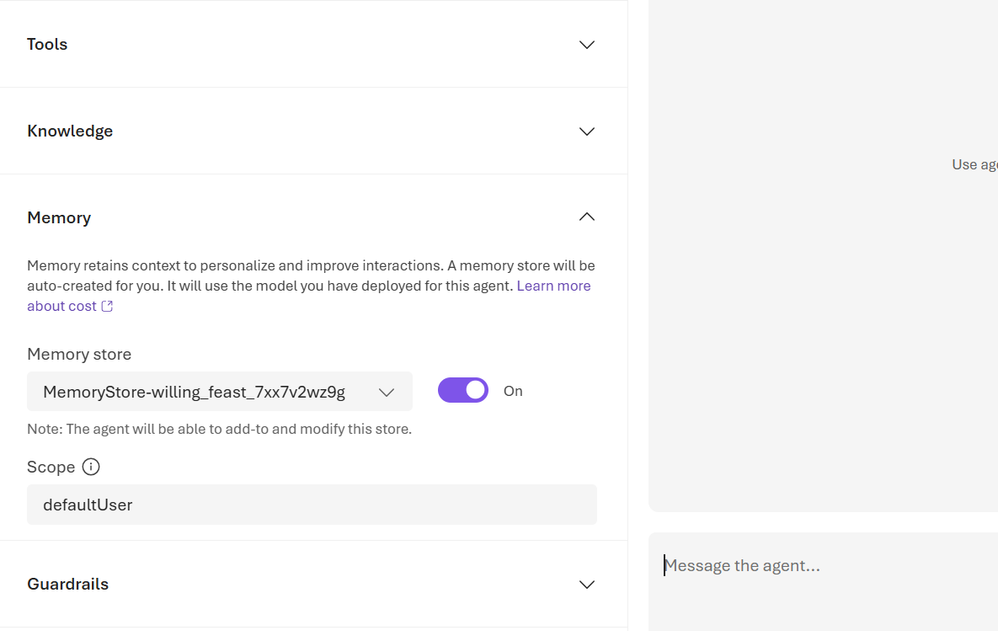998x631 pixels.
Task: Click the Memory section heading
Action: pyautogui.click(x=59, y=218)
